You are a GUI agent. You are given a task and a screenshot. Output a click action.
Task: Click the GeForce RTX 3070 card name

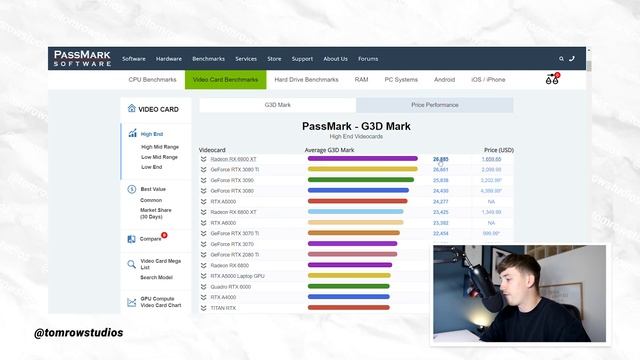coord(232,244)
